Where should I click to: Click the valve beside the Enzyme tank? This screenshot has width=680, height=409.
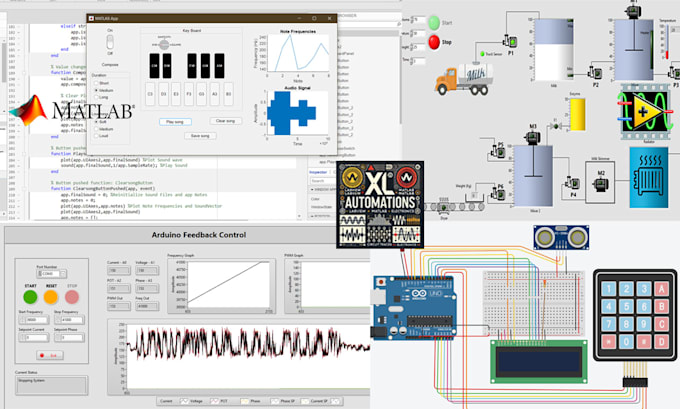click(x=556, y=126)
